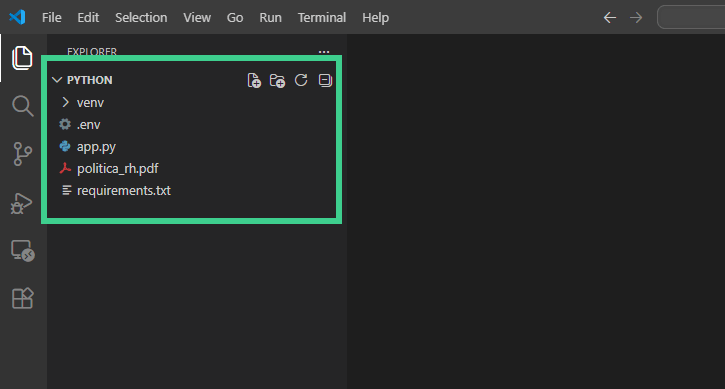The width and height of the screenshot is (725, 389).
Task: Go back using the left arrow
Action: (610, 18)
